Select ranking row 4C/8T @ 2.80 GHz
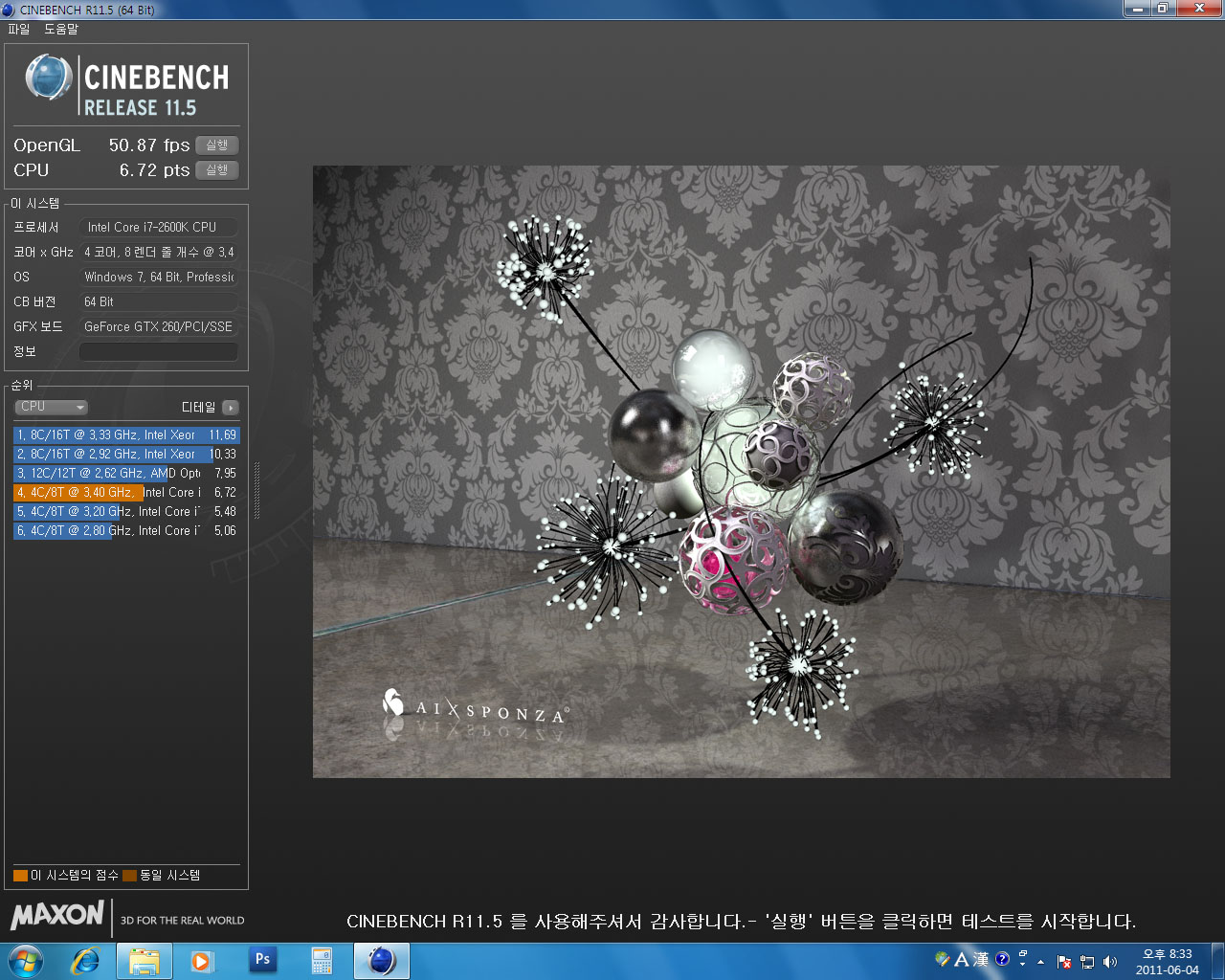 click(x=126, y=530)
